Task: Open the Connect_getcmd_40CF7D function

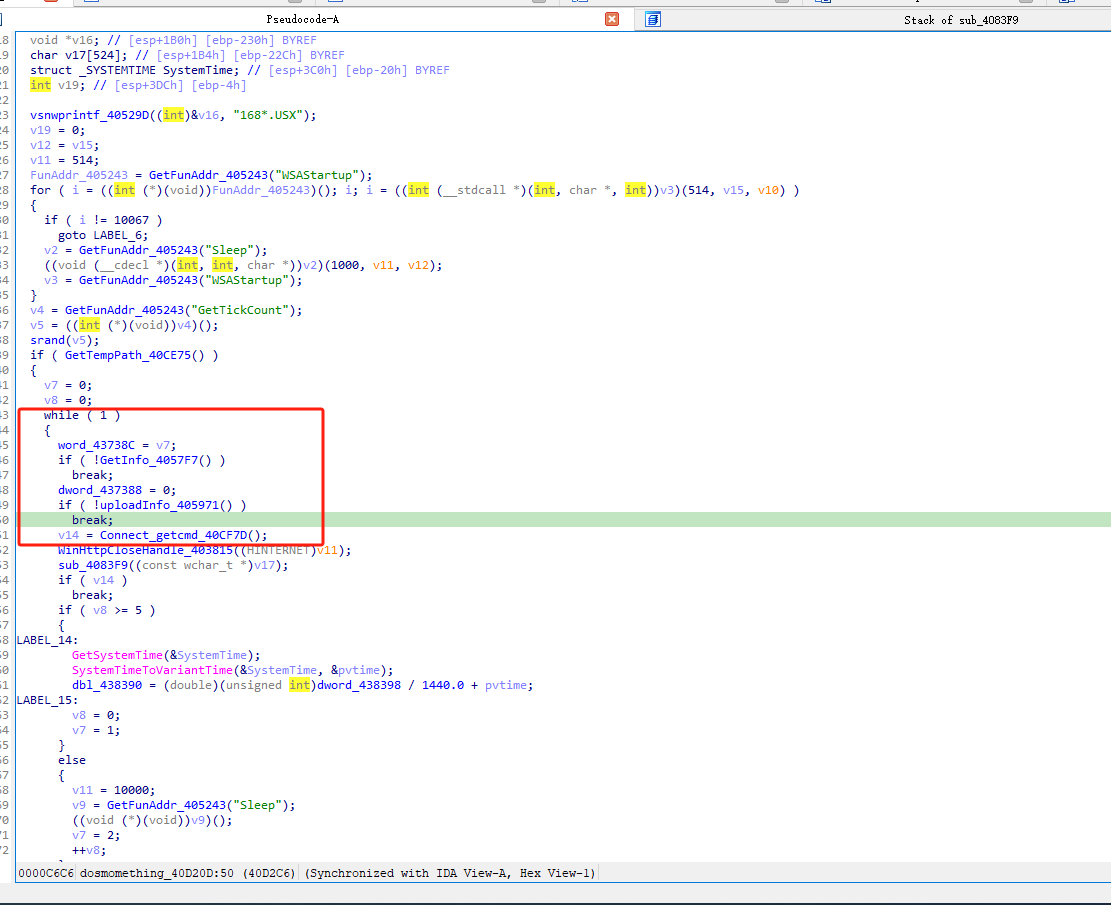Action: pyautogui.click(x=176, y=535)
